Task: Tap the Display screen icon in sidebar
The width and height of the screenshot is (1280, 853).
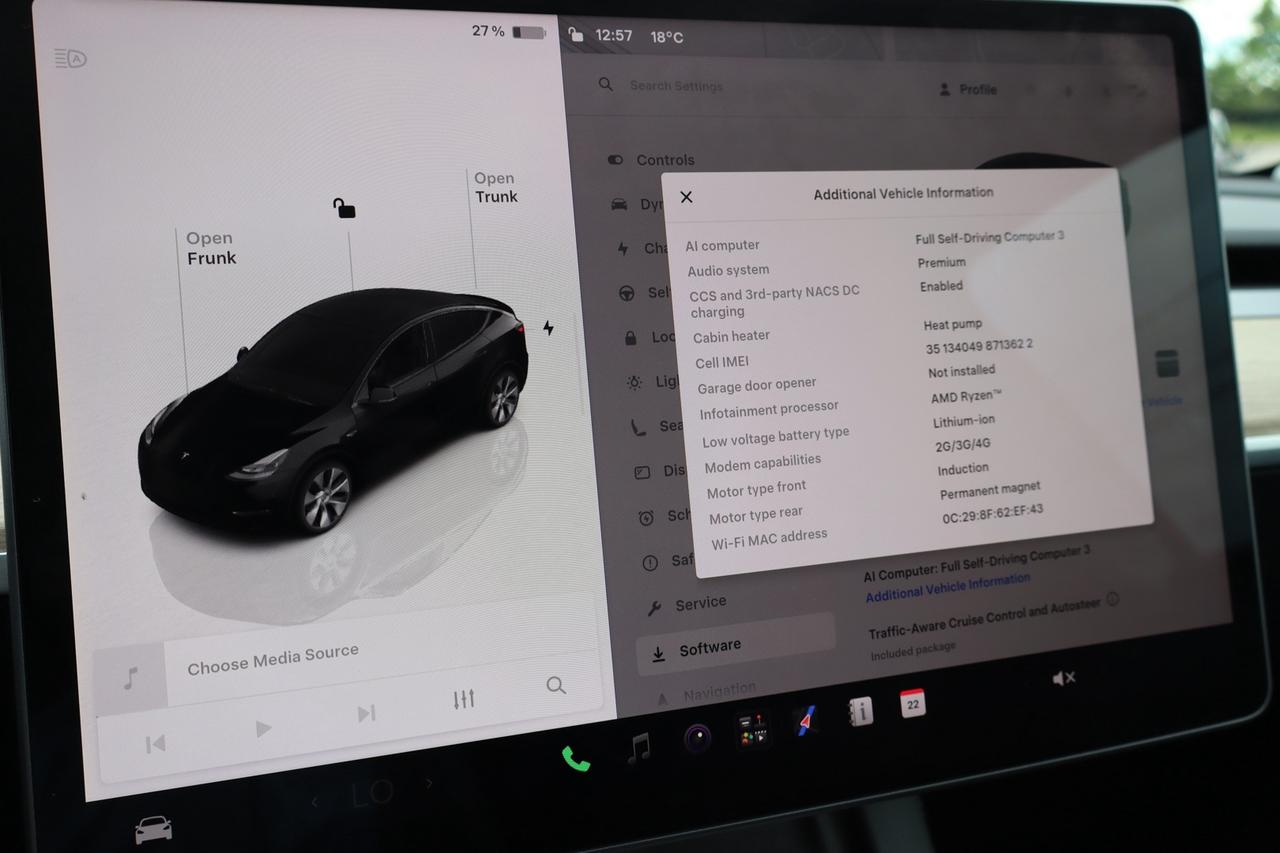Action: pyautogui.click(x=642, y=472)
